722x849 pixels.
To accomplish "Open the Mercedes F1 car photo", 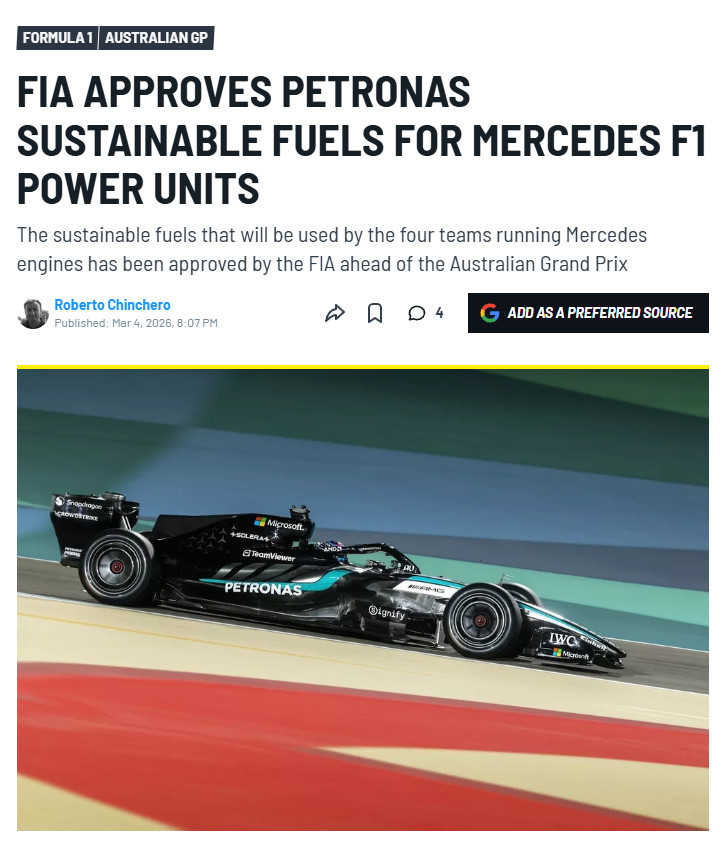I will pyautogui.click(x=363, y=599).
